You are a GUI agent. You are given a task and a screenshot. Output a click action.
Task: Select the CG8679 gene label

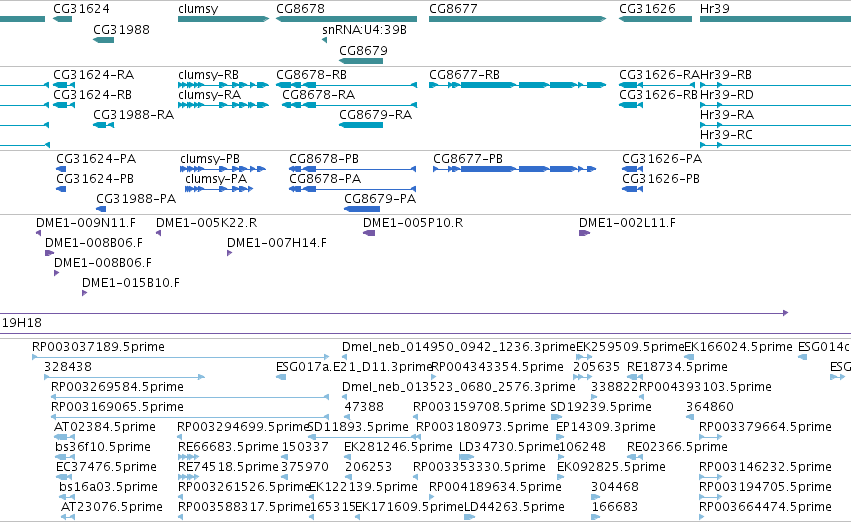363,50
